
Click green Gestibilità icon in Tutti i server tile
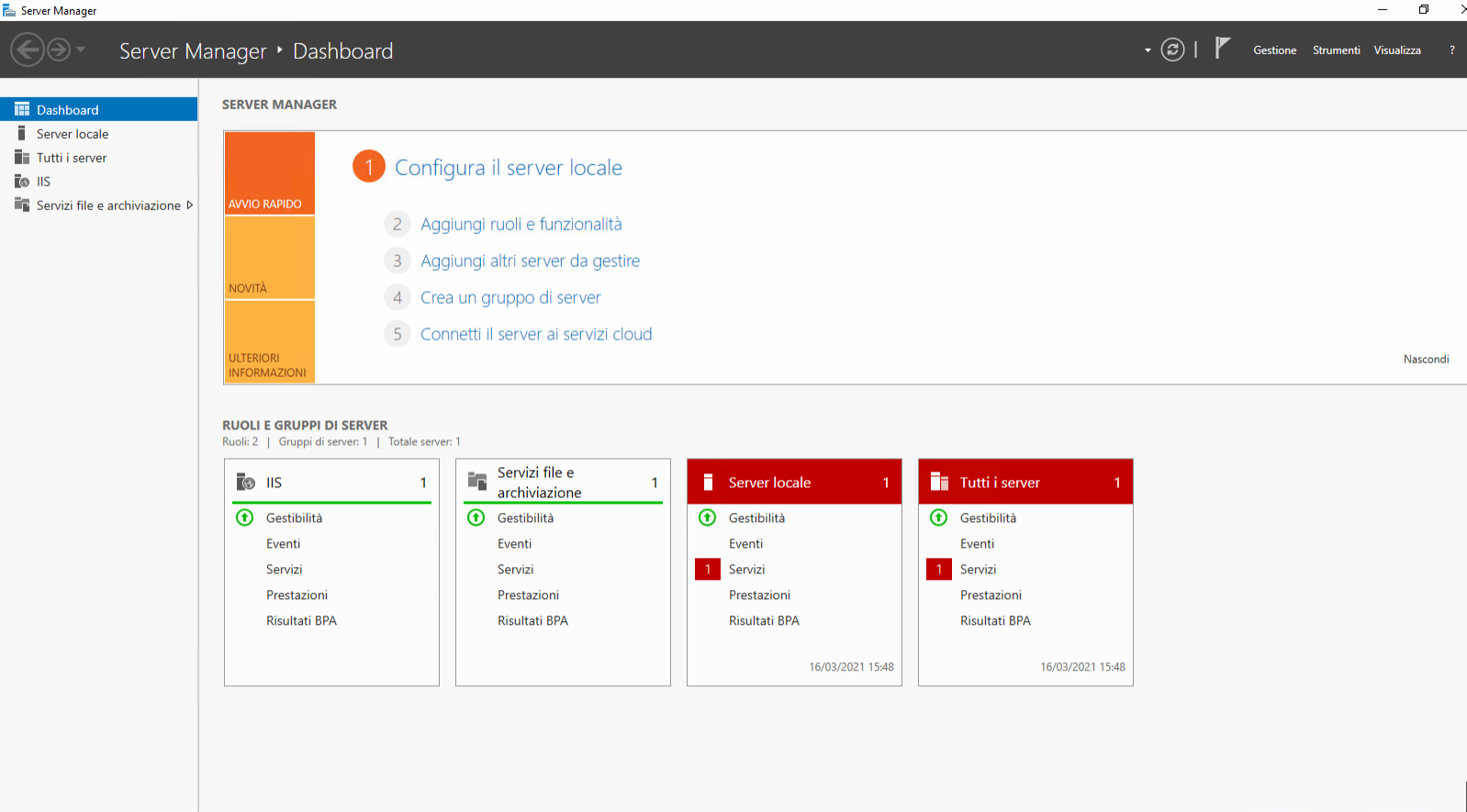click(939, 517)
